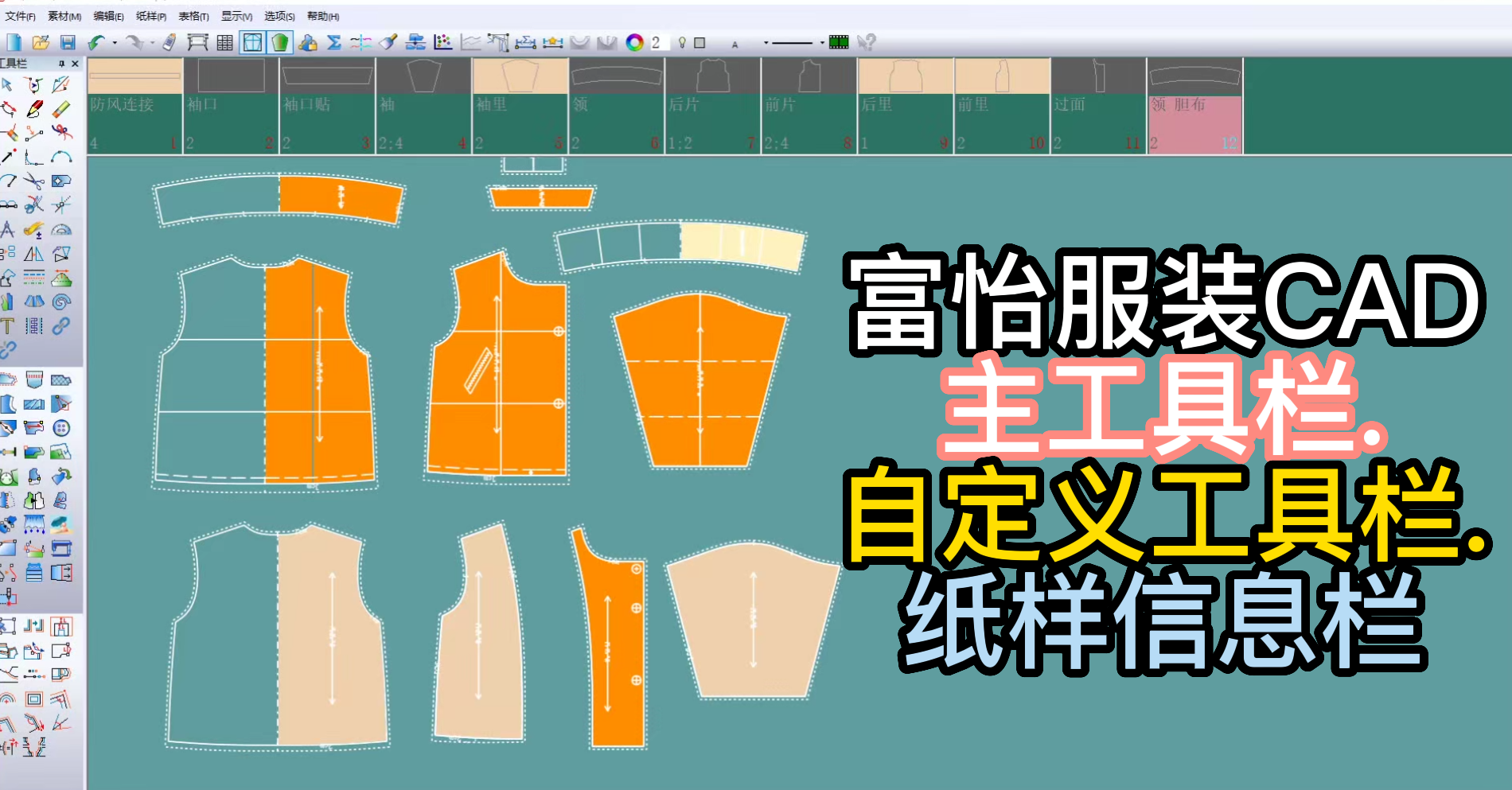Click the help pointer question icon
This screenshot has width=1512, height=790.
pyautogui.click(x=867, y=42)
